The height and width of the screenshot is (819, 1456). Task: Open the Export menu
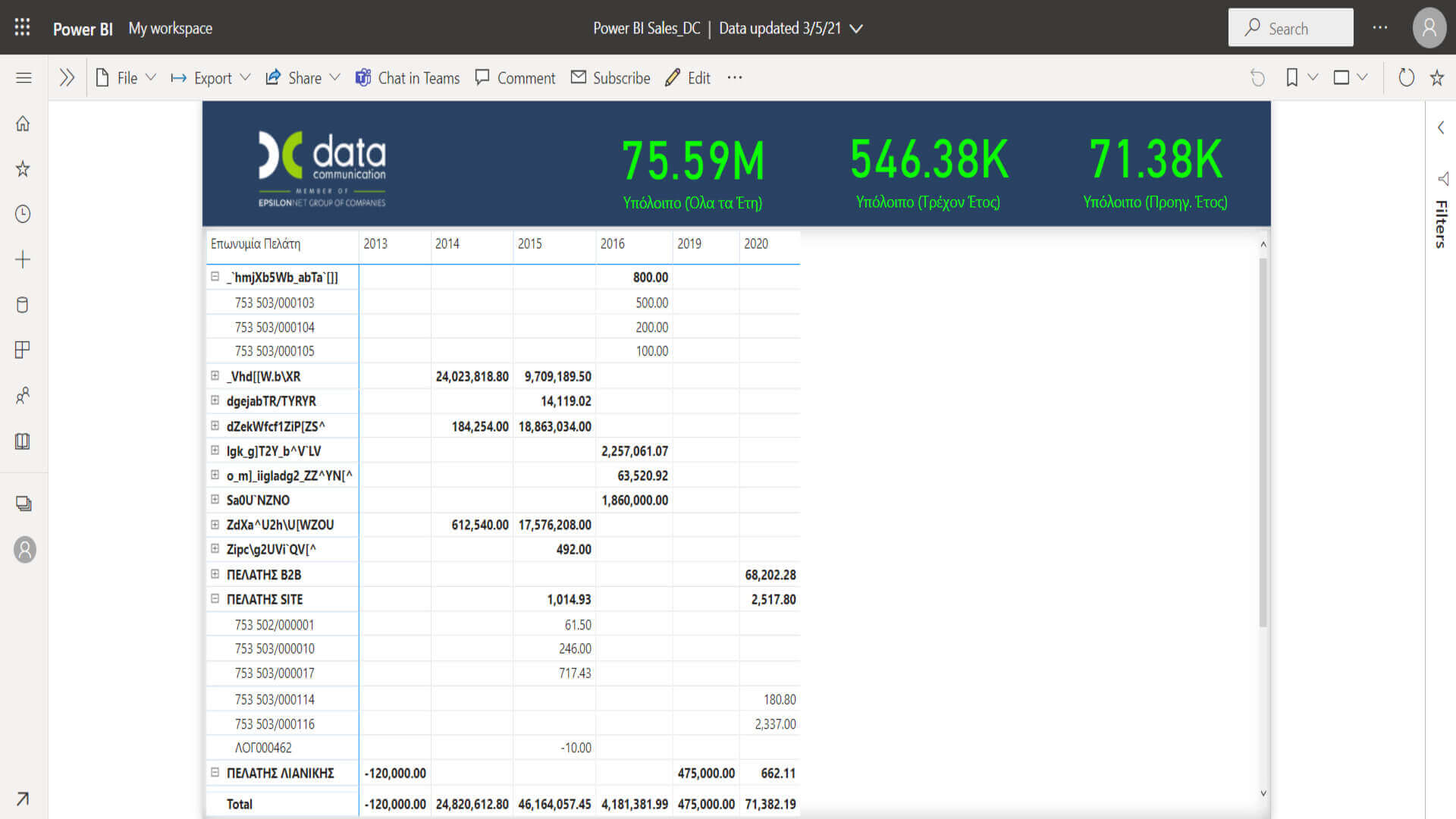pyautogui.click(x=210, y=78)
